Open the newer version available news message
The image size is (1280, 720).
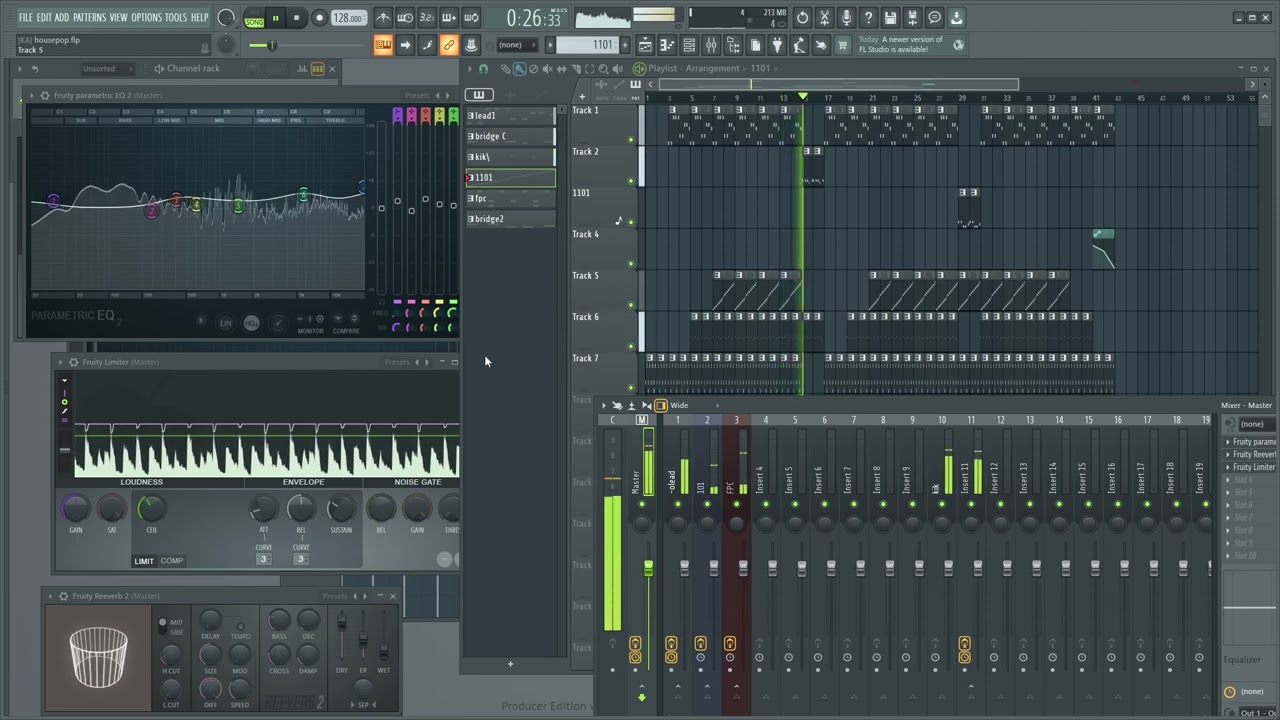coord(900,44)
